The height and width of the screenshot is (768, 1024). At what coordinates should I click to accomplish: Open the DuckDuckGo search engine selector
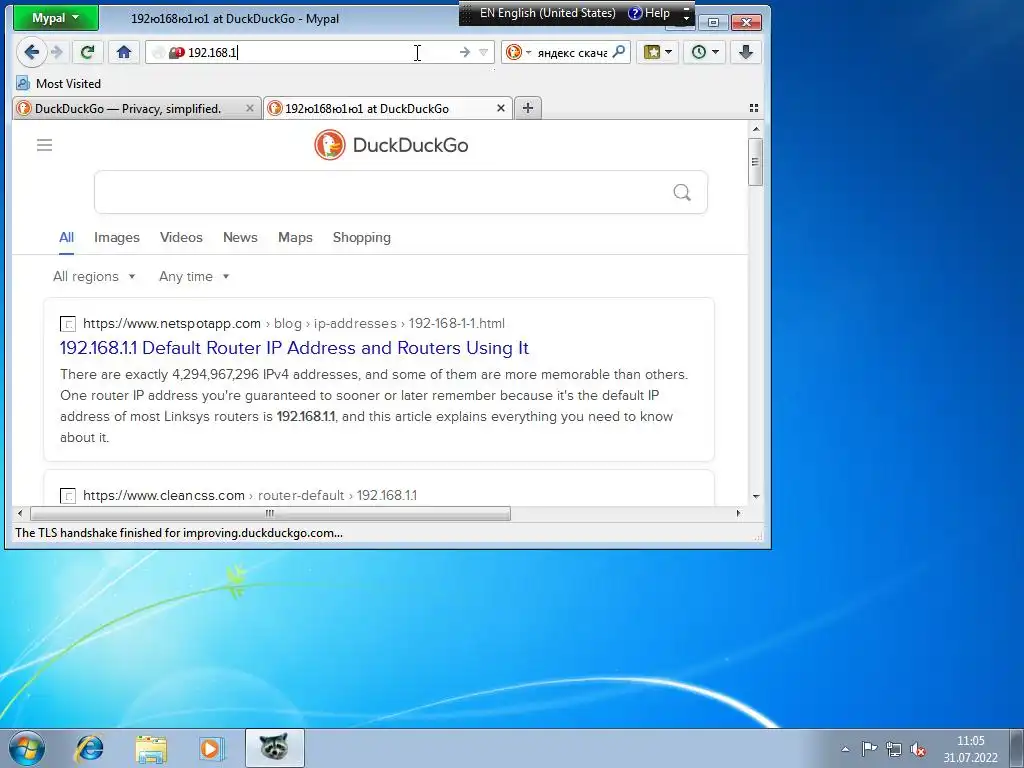click(519, 52)
